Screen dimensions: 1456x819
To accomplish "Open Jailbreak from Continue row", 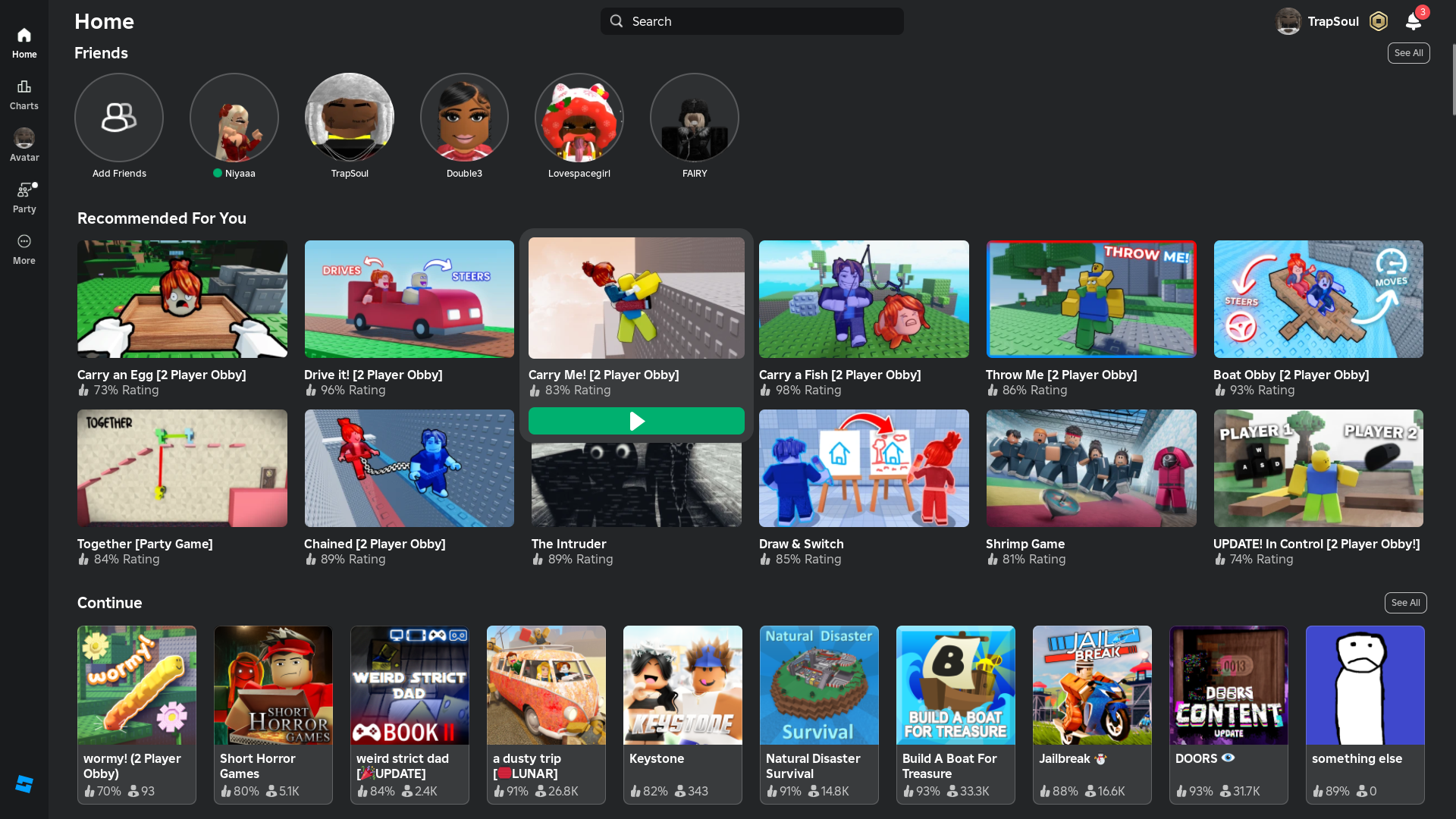I will (x=1091, y=686).
